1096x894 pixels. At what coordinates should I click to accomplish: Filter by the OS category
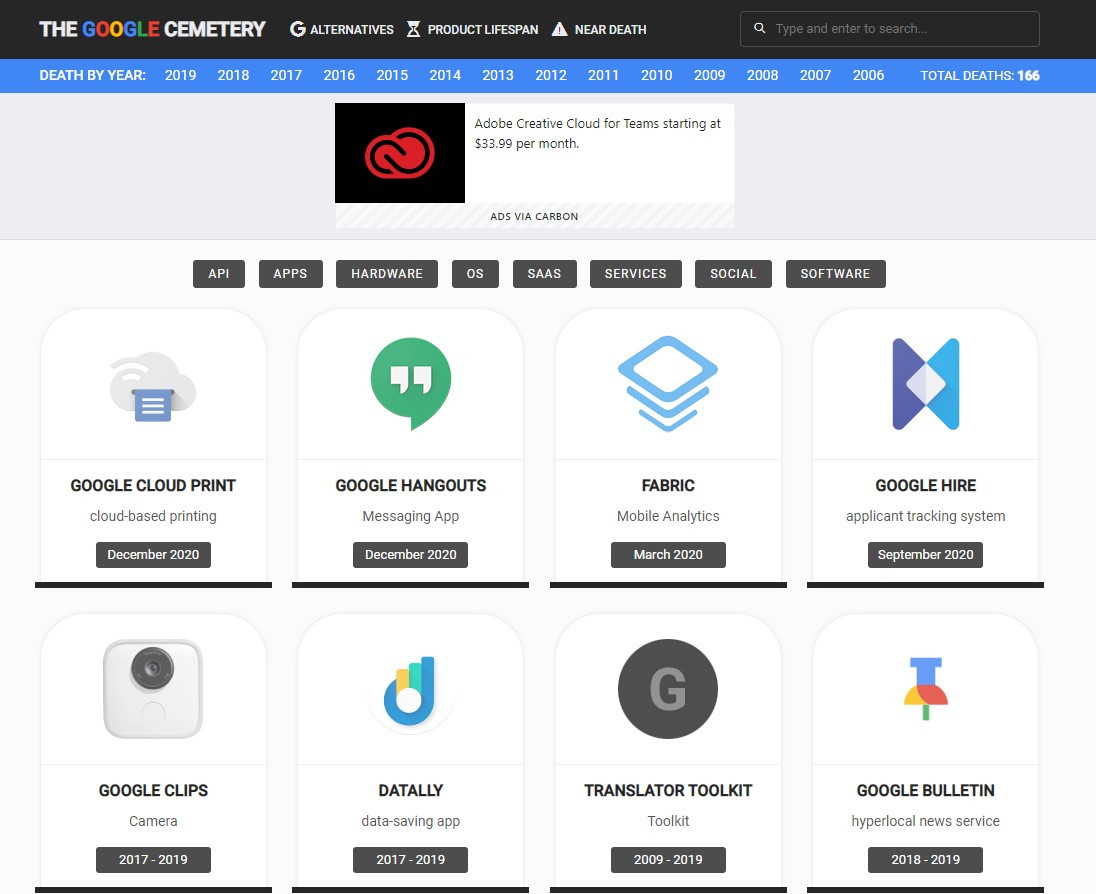point(475,274)
